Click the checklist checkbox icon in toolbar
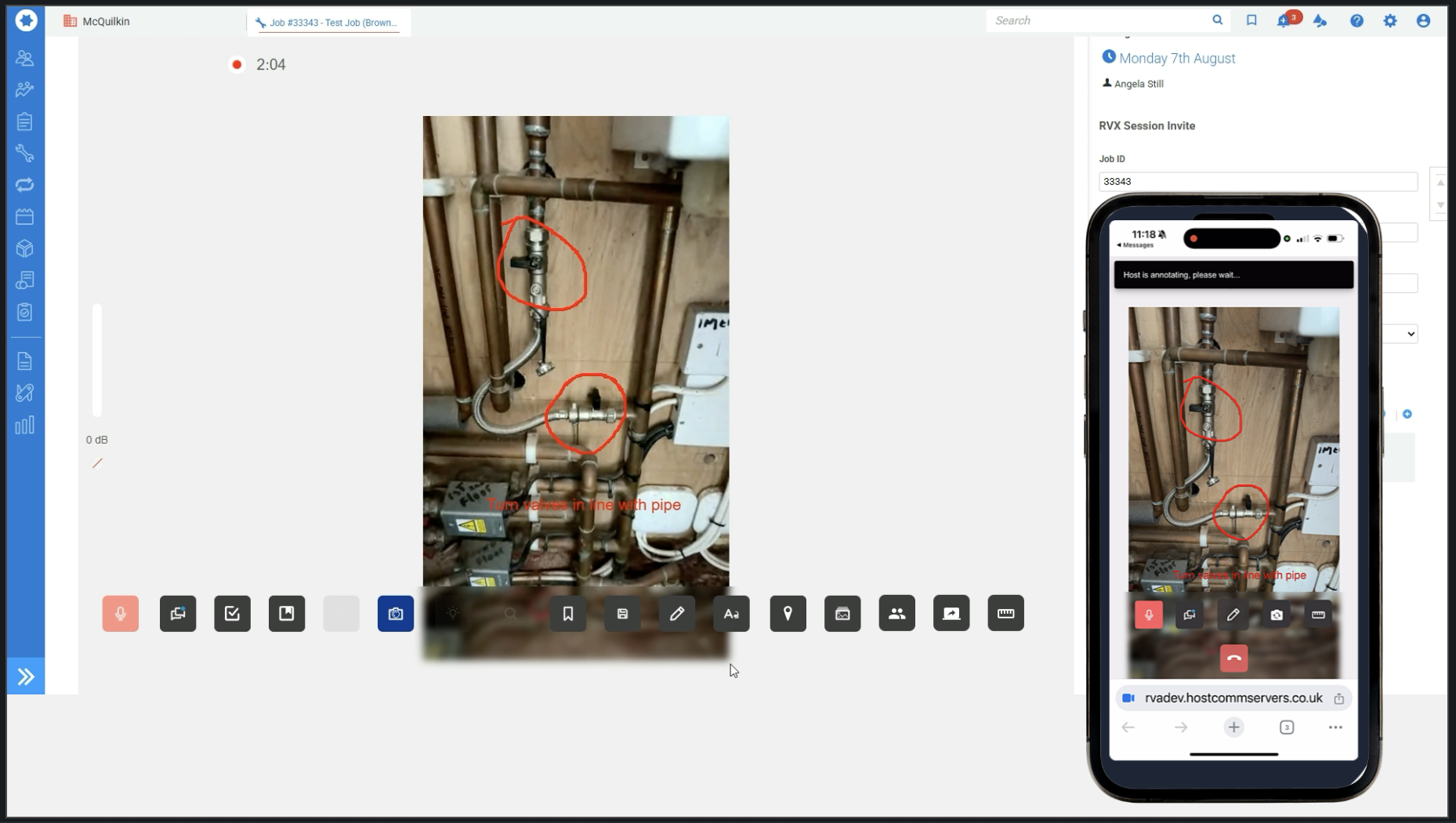 tap(232, 614)
